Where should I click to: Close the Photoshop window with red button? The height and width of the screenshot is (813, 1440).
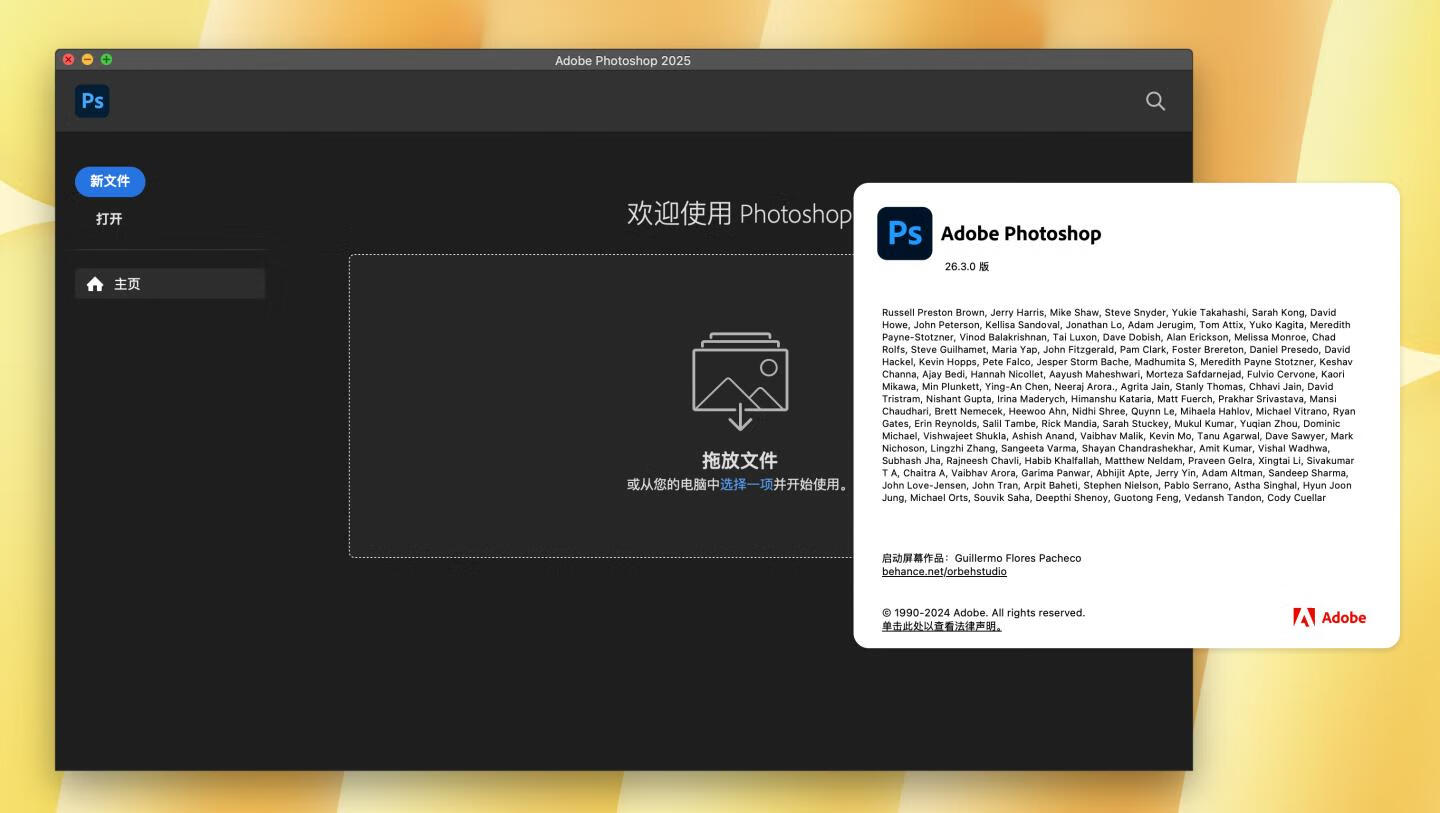coord(69,60)
